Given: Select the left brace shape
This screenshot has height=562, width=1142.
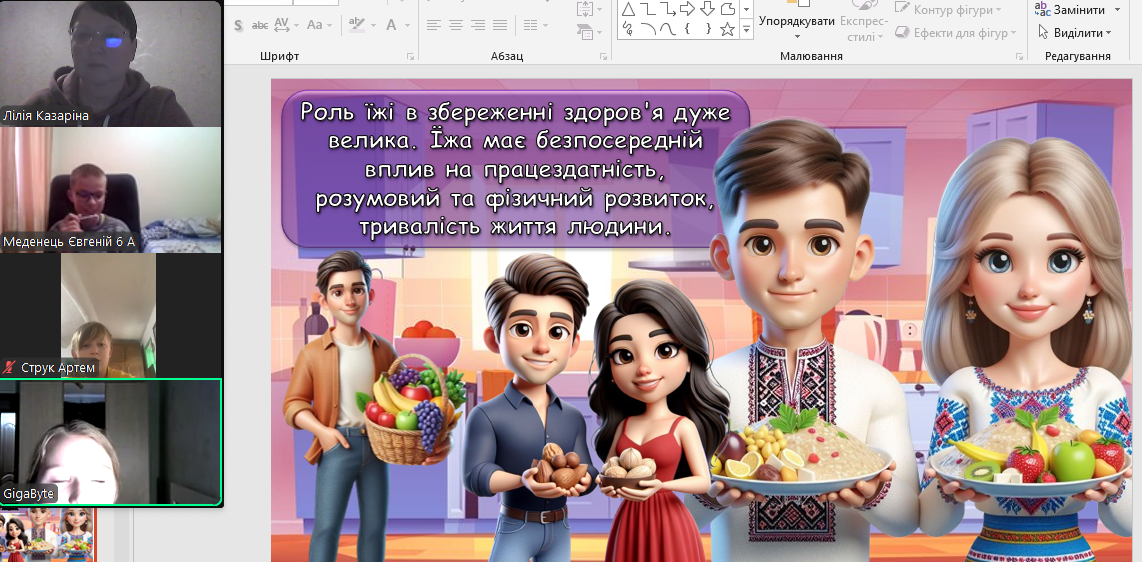Looking at the screenshot, I should (688, 30).
